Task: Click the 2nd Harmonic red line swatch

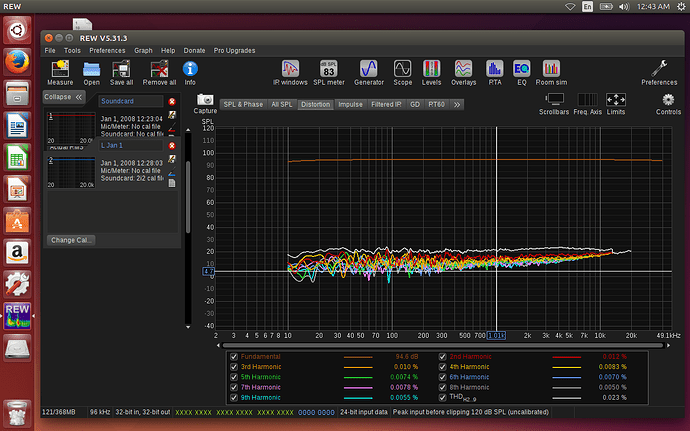Action: point(566,357)
